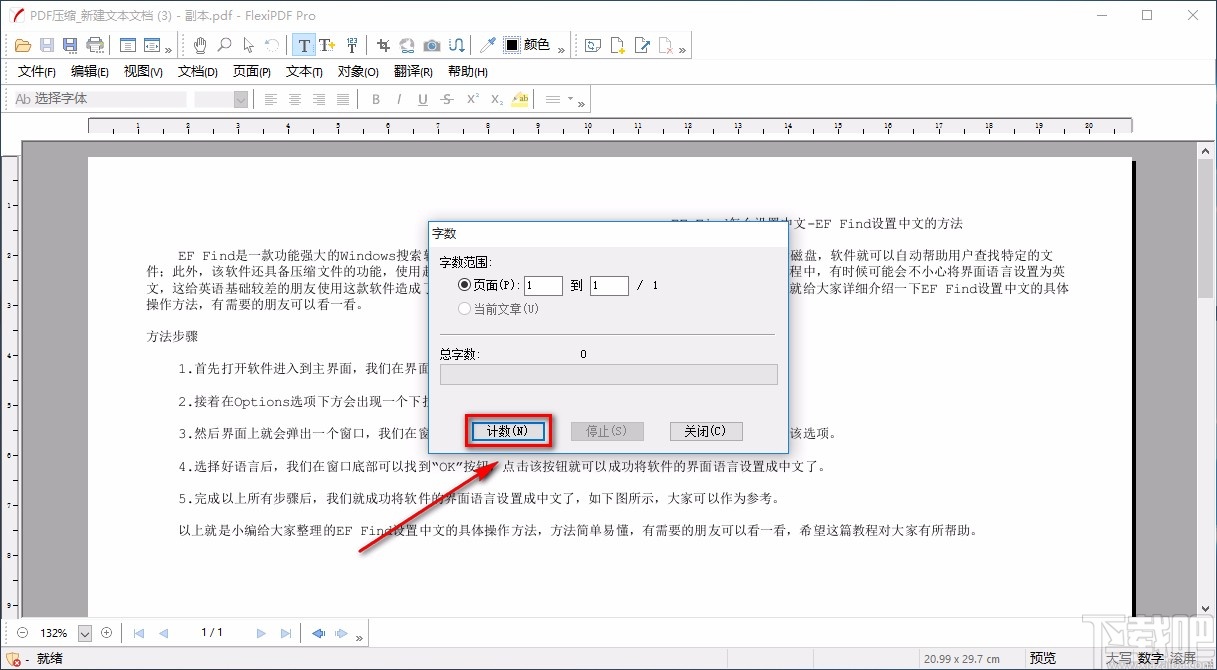Align text left
1217x670 pixels.
coord(271,99)
